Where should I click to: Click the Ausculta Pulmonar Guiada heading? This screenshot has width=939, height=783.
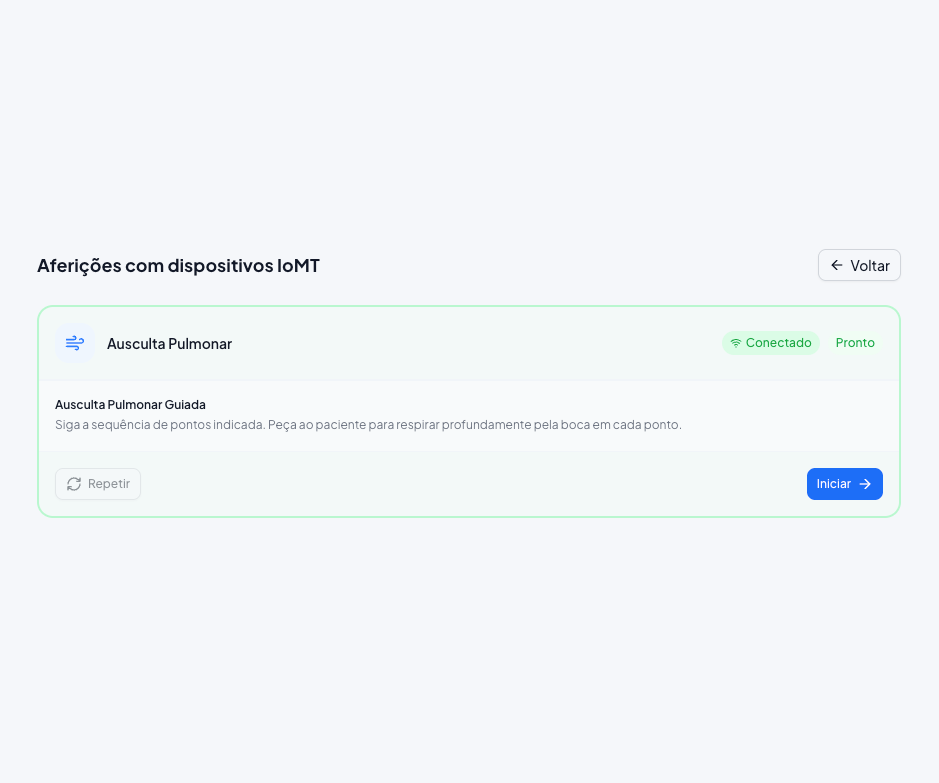click(x=131, y=405)
